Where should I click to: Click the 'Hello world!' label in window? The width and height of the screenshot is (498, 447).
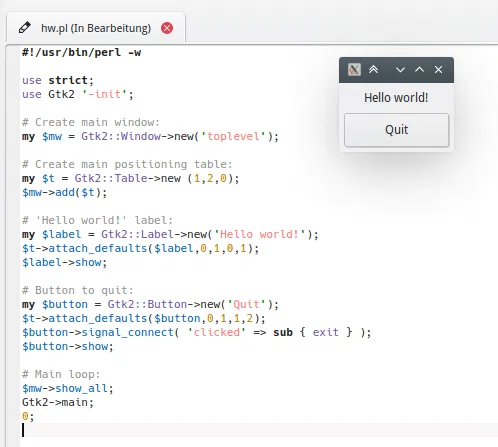[396, 98]
